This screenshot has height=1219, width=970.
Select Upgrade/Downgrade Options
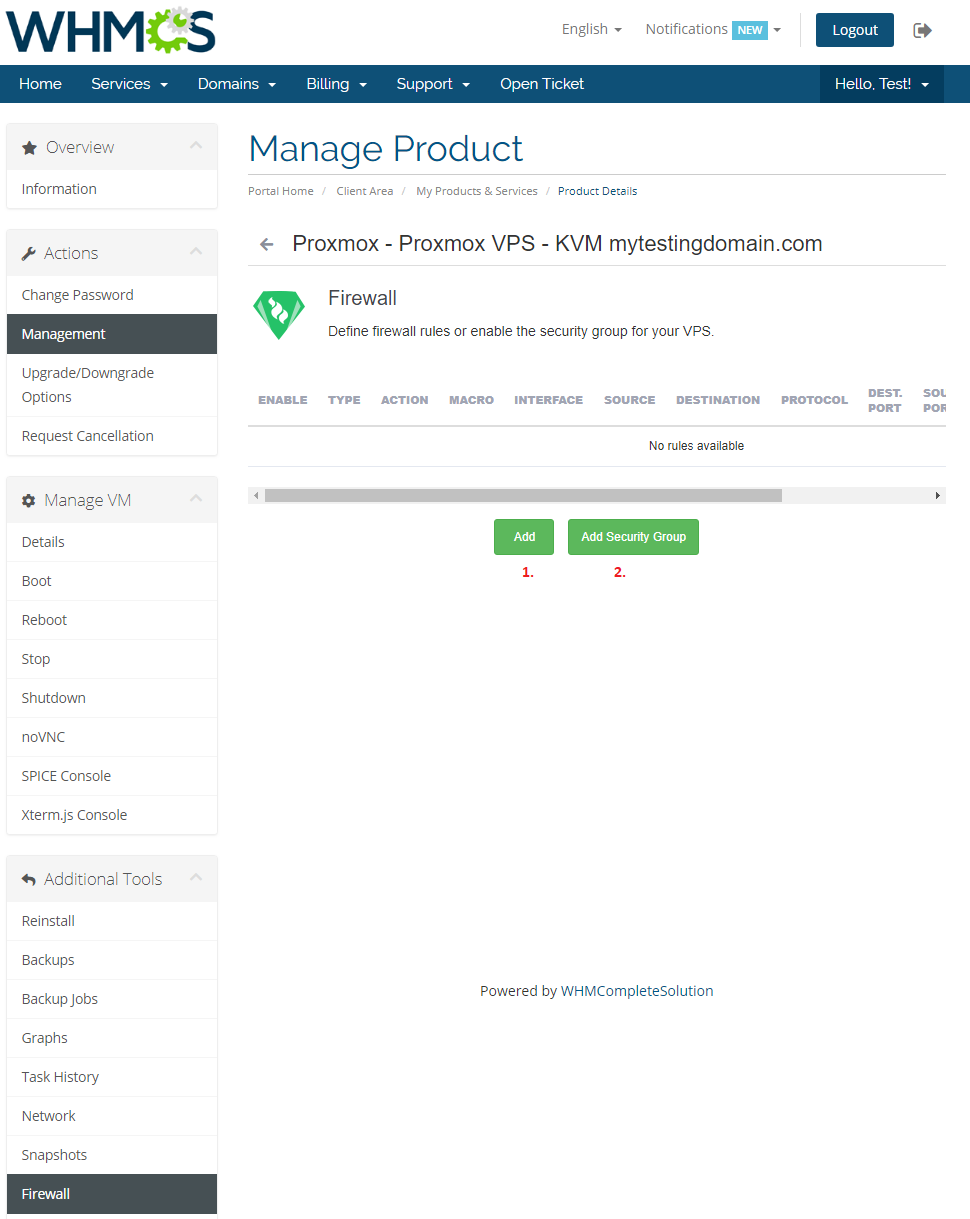point(112,385)
